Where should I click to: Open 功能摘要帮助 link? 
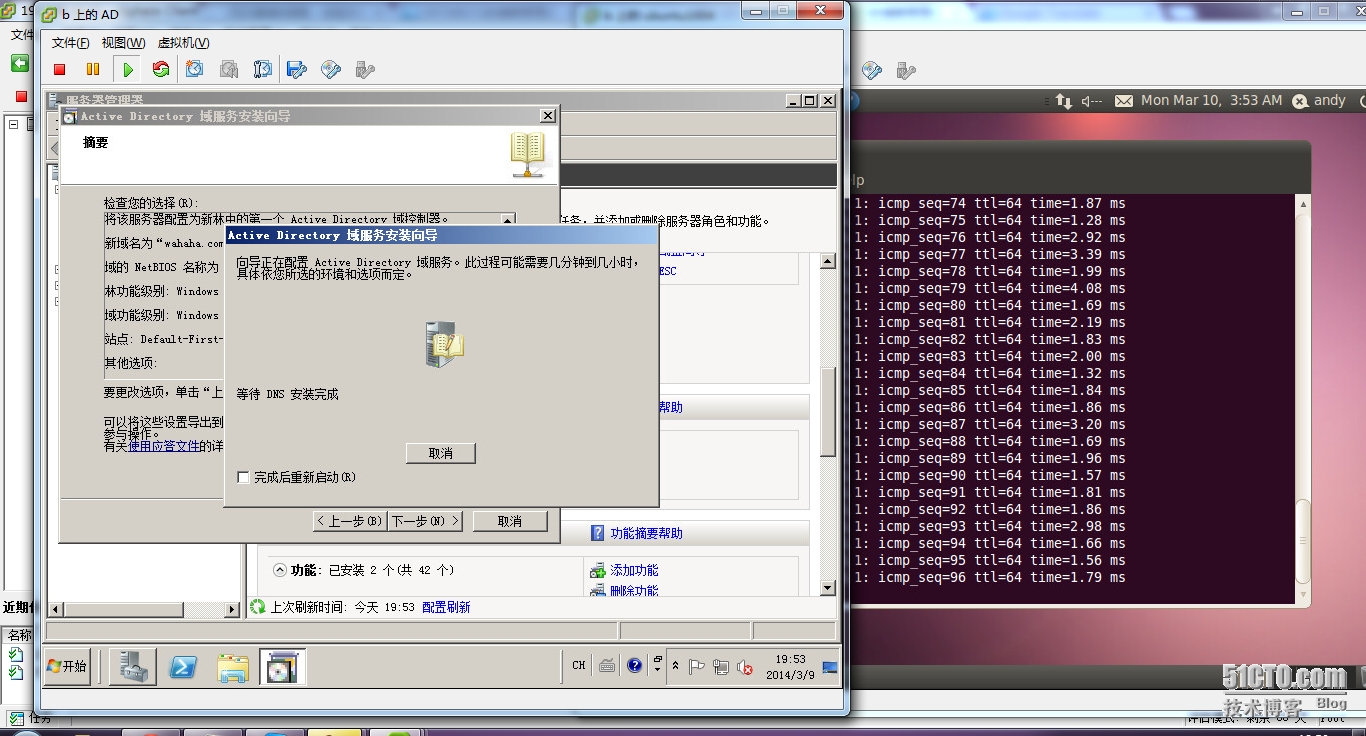point(646,533)
